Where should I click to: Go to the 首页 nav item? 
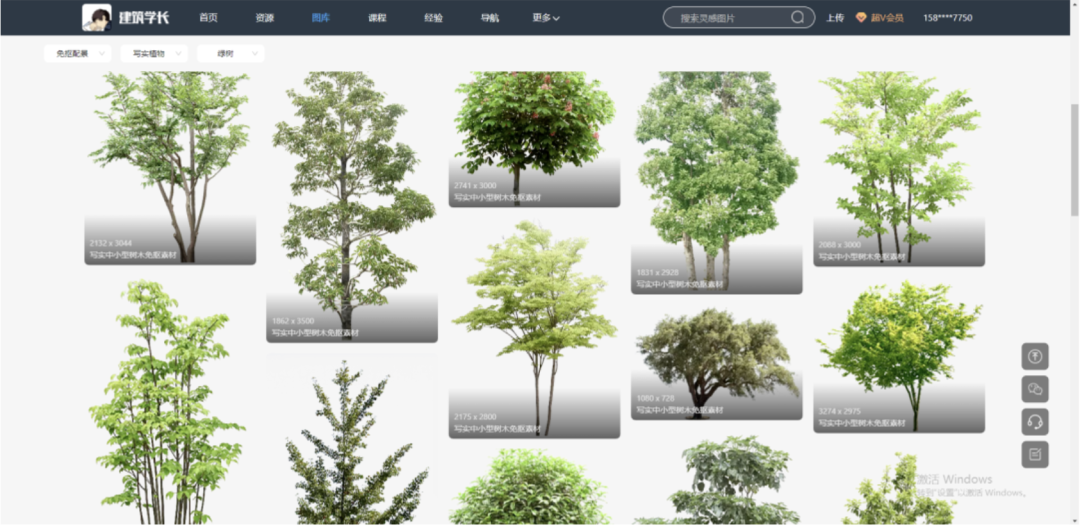pos(208,18)
